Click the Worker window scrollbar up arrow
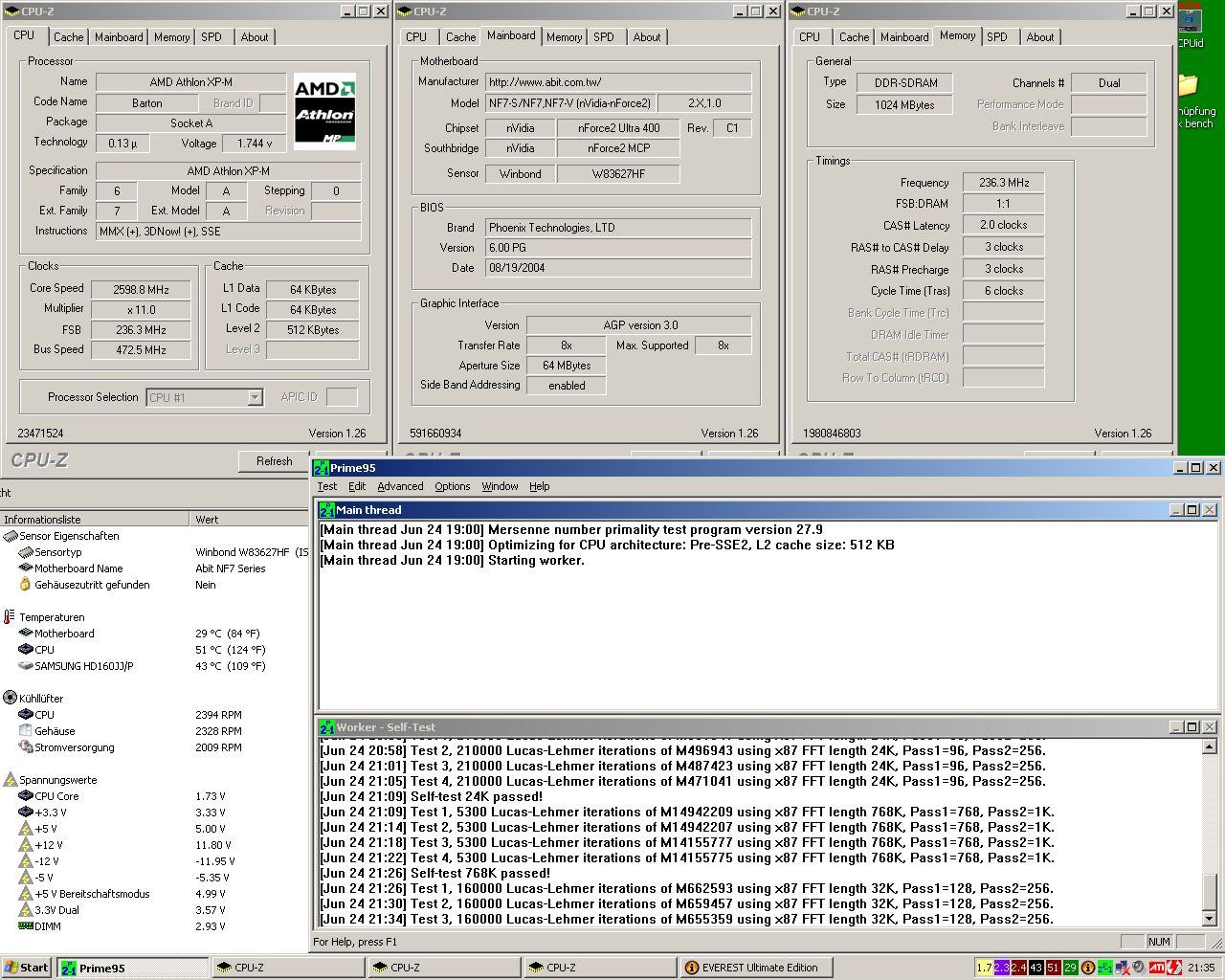 1210,746
